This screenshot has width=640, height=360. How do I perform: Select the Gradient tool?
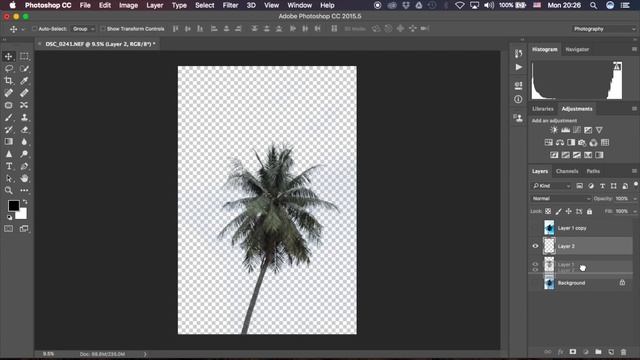tap(9, 142)
